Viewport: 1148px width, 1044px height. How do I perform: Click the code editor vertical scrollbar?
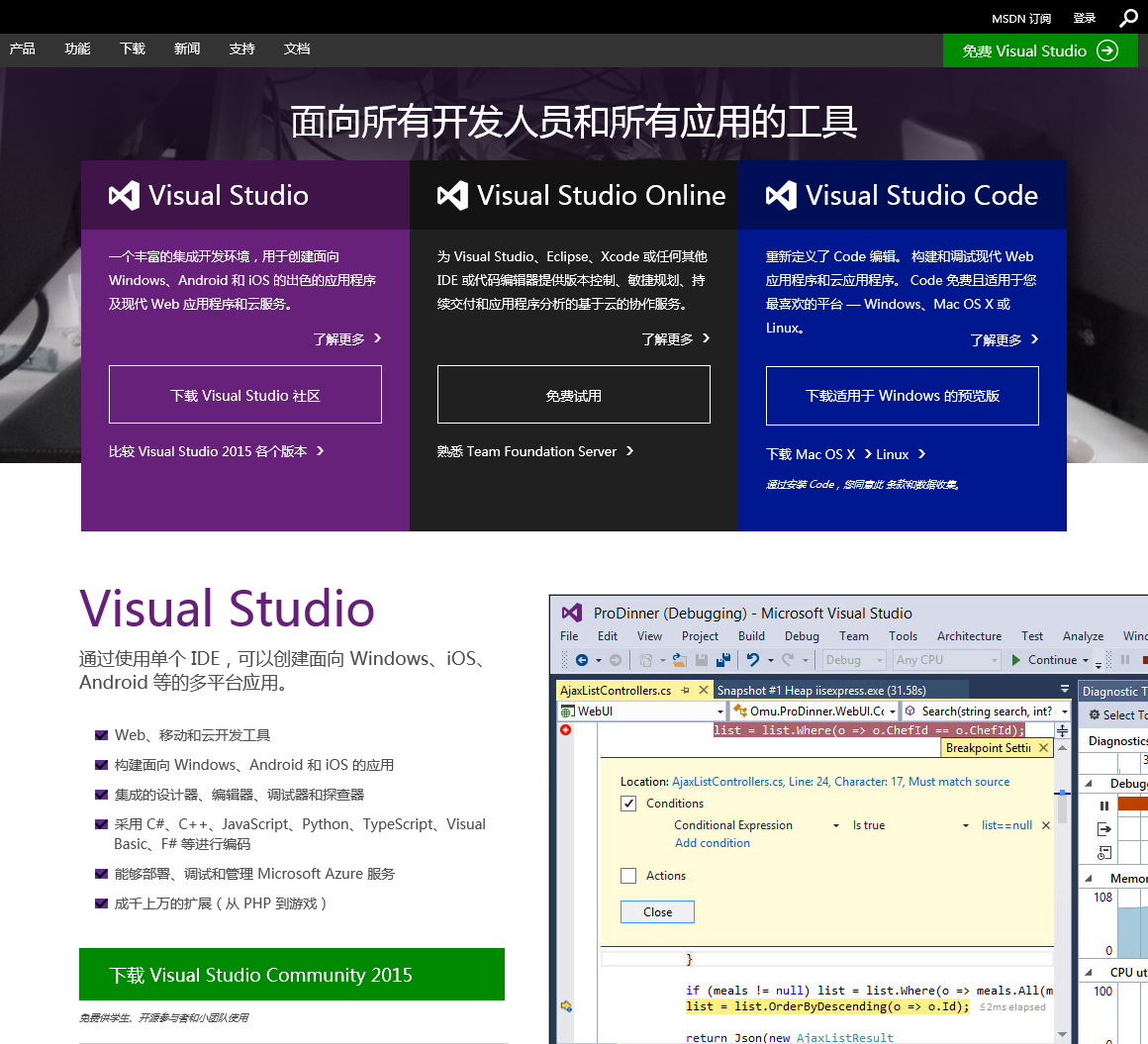coord(1063,891)
